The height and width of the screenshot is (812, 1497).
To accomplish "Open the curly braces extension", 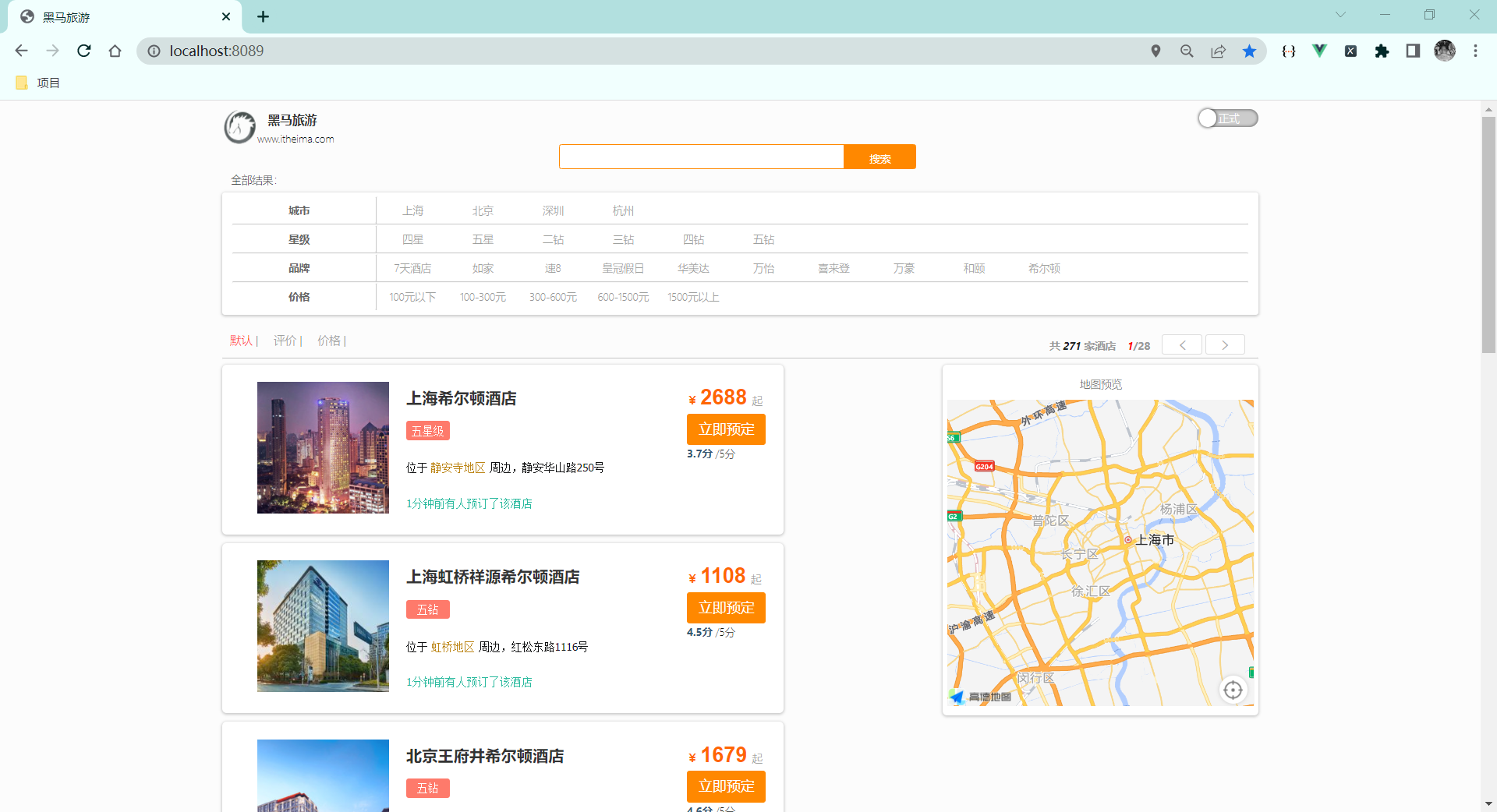I will coord(1289,51).
